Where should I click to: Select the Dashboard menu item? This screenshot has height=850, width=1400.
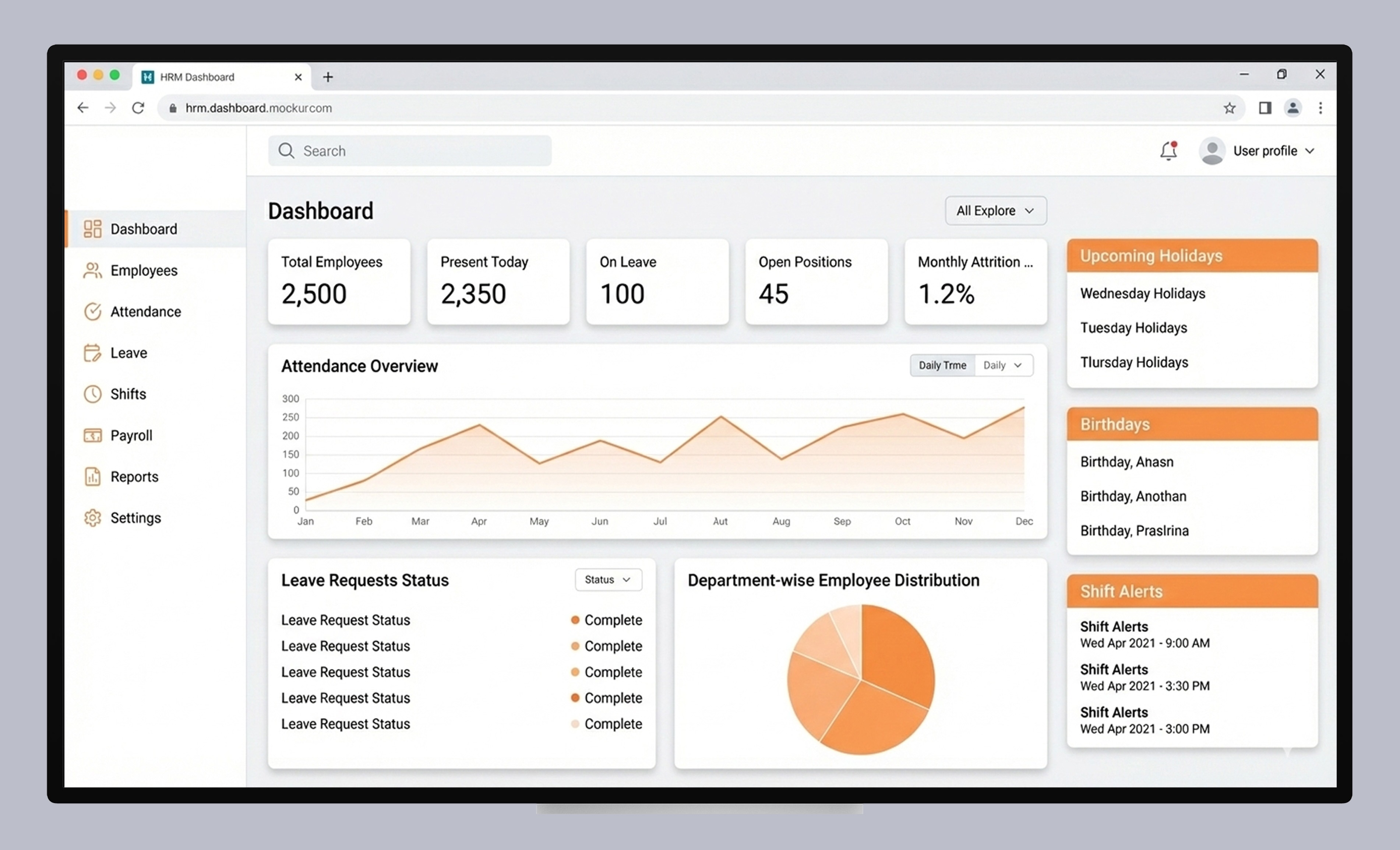pyautogui.click(x=143, y=229)
